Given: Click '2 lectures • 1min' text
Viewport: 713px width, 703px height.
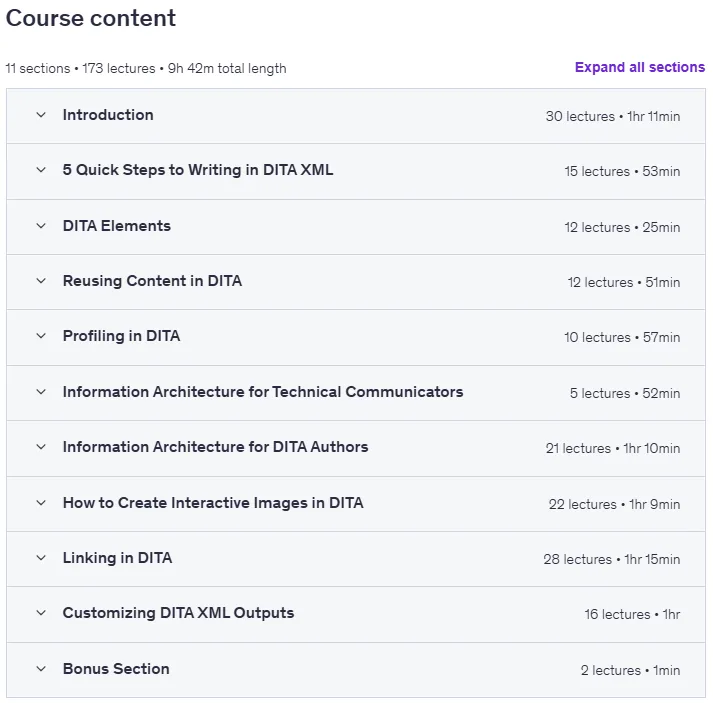Looking at the screenshot, I should coord(630,670).
